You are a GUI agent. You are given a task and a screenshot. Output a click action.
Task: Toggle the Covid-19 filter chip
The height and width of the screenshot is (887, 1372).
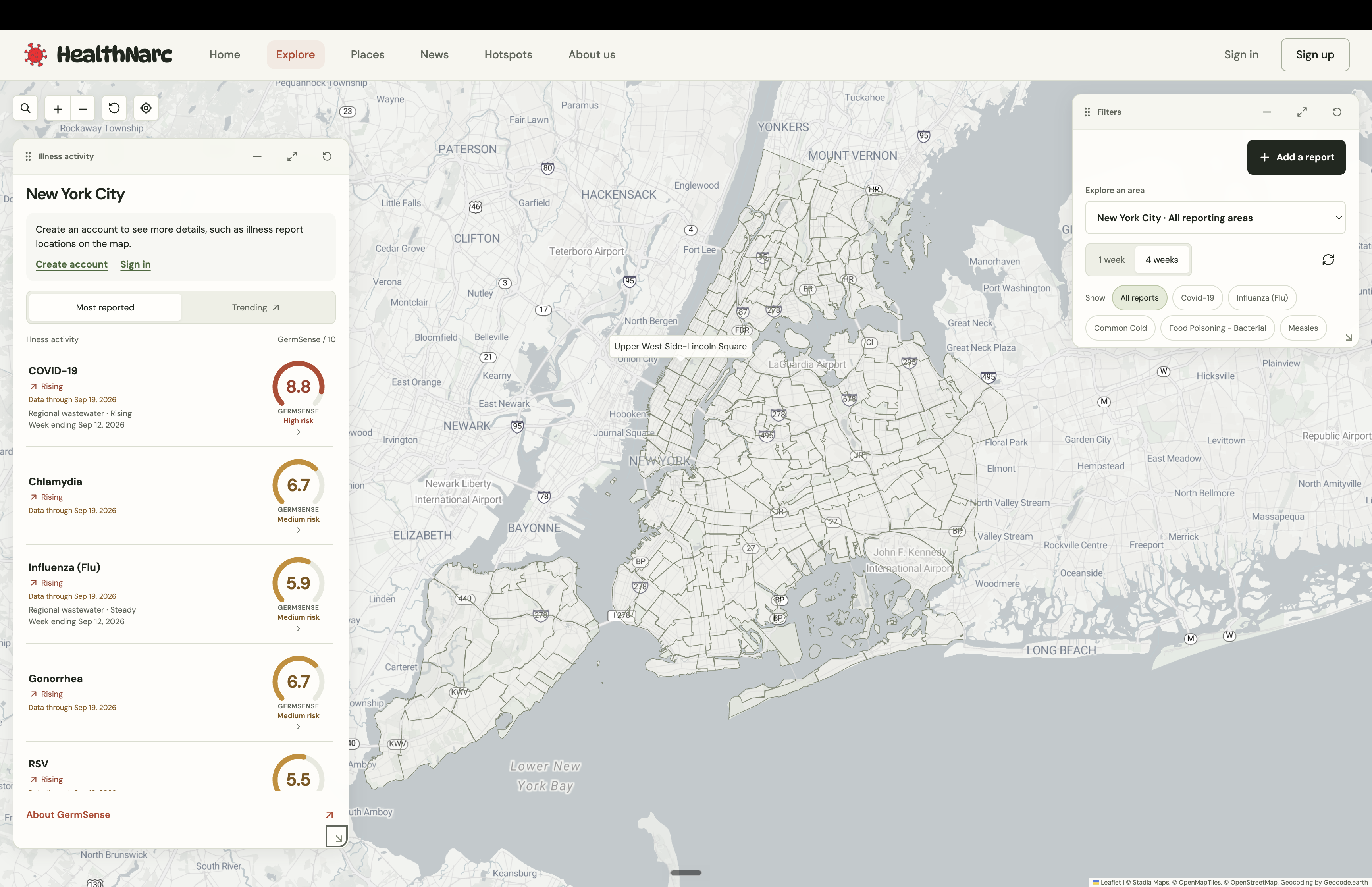pos(1198,298)
